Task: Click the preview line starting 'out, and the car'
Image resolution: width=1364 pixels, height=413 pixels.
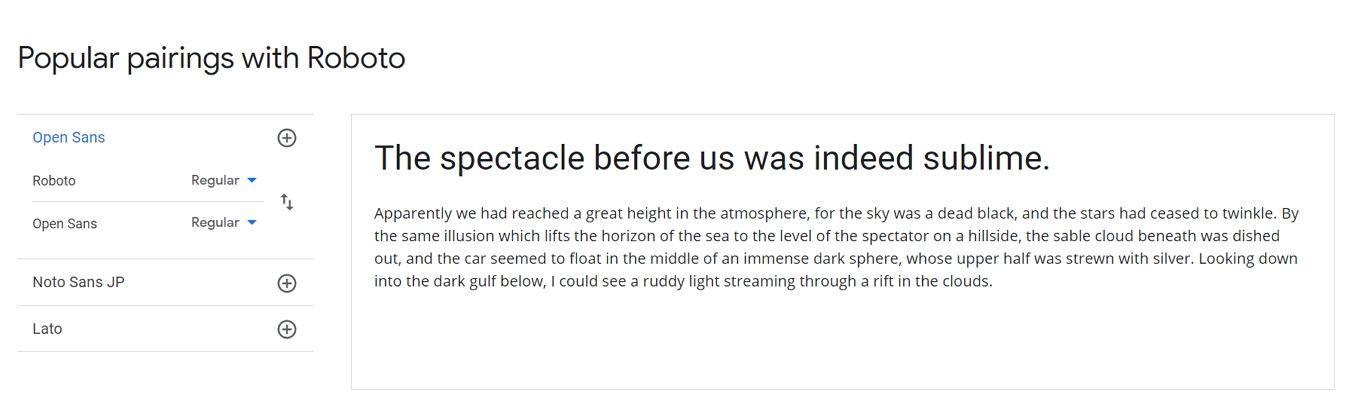Action: [836, 259]
